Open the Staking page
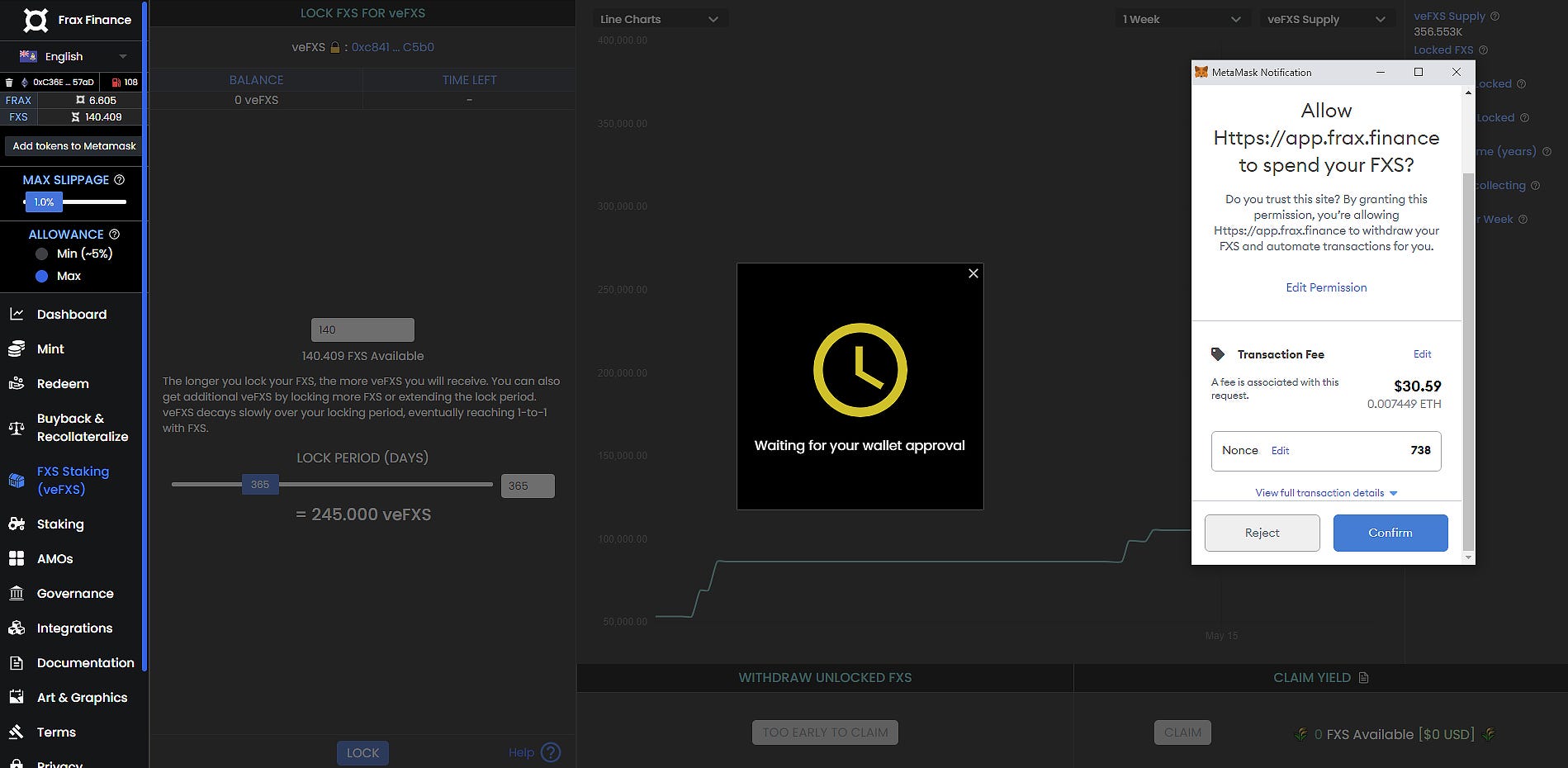Viewport: 1568px width, 768px height. (60, 524)
